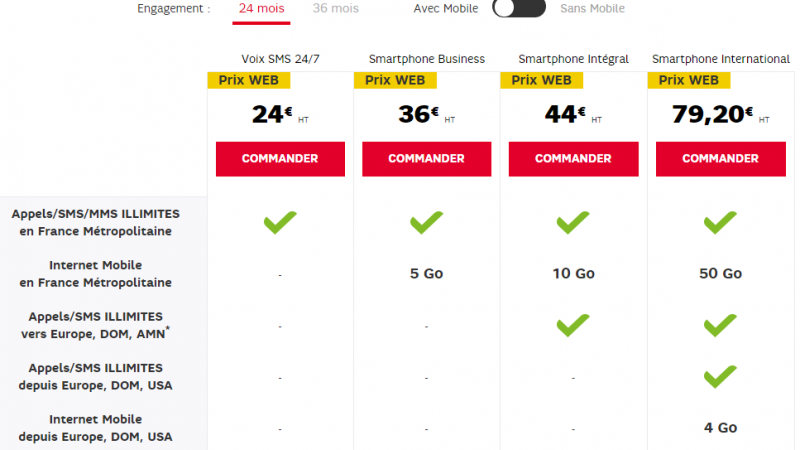Click the 79,20€ HT price
The height and width of the screenshot is (450, 800).
tap(712, 114)
